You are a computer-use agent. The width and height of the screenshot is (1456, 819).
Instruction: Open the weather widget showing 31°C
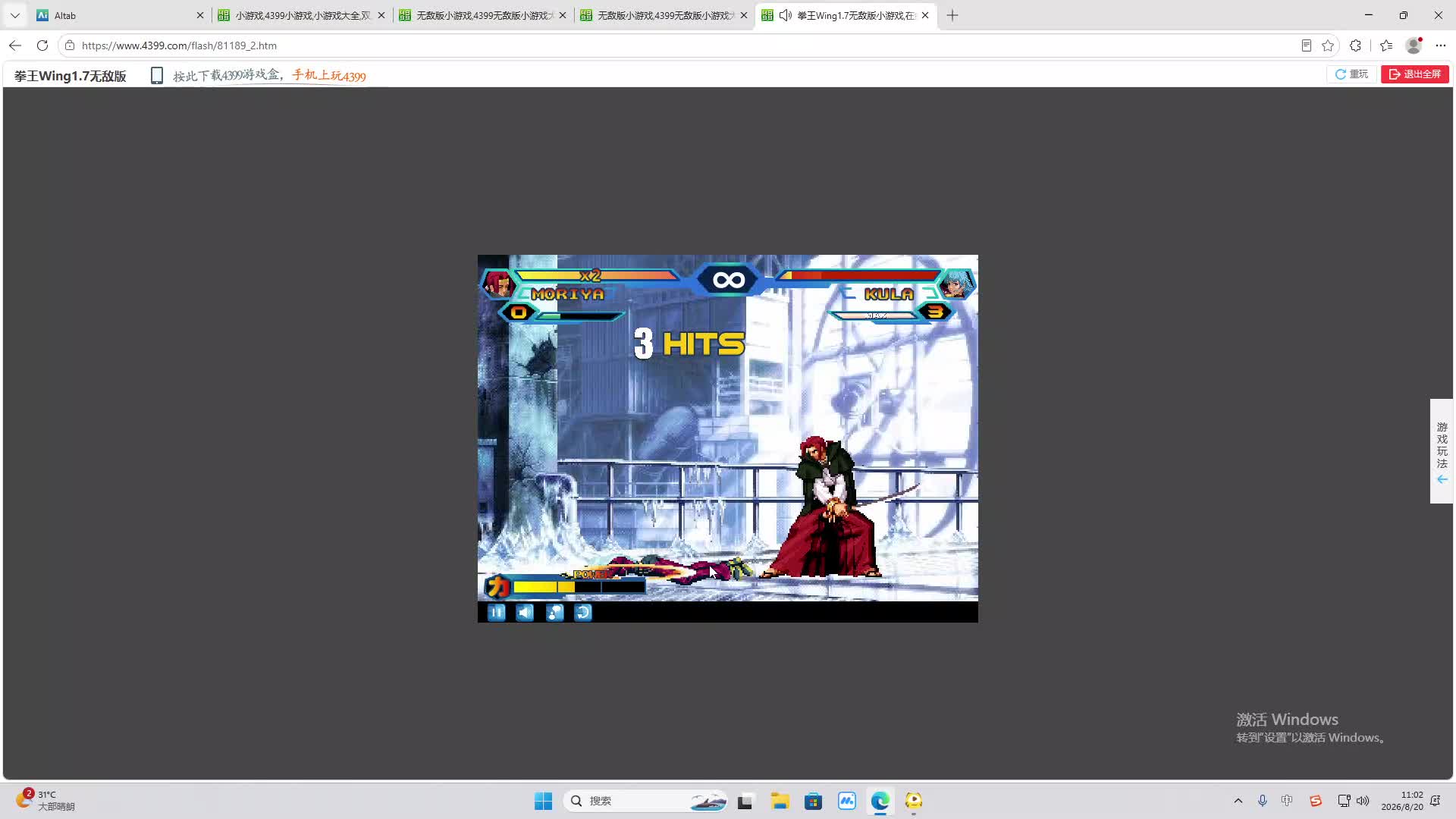(x=47, y=800)
